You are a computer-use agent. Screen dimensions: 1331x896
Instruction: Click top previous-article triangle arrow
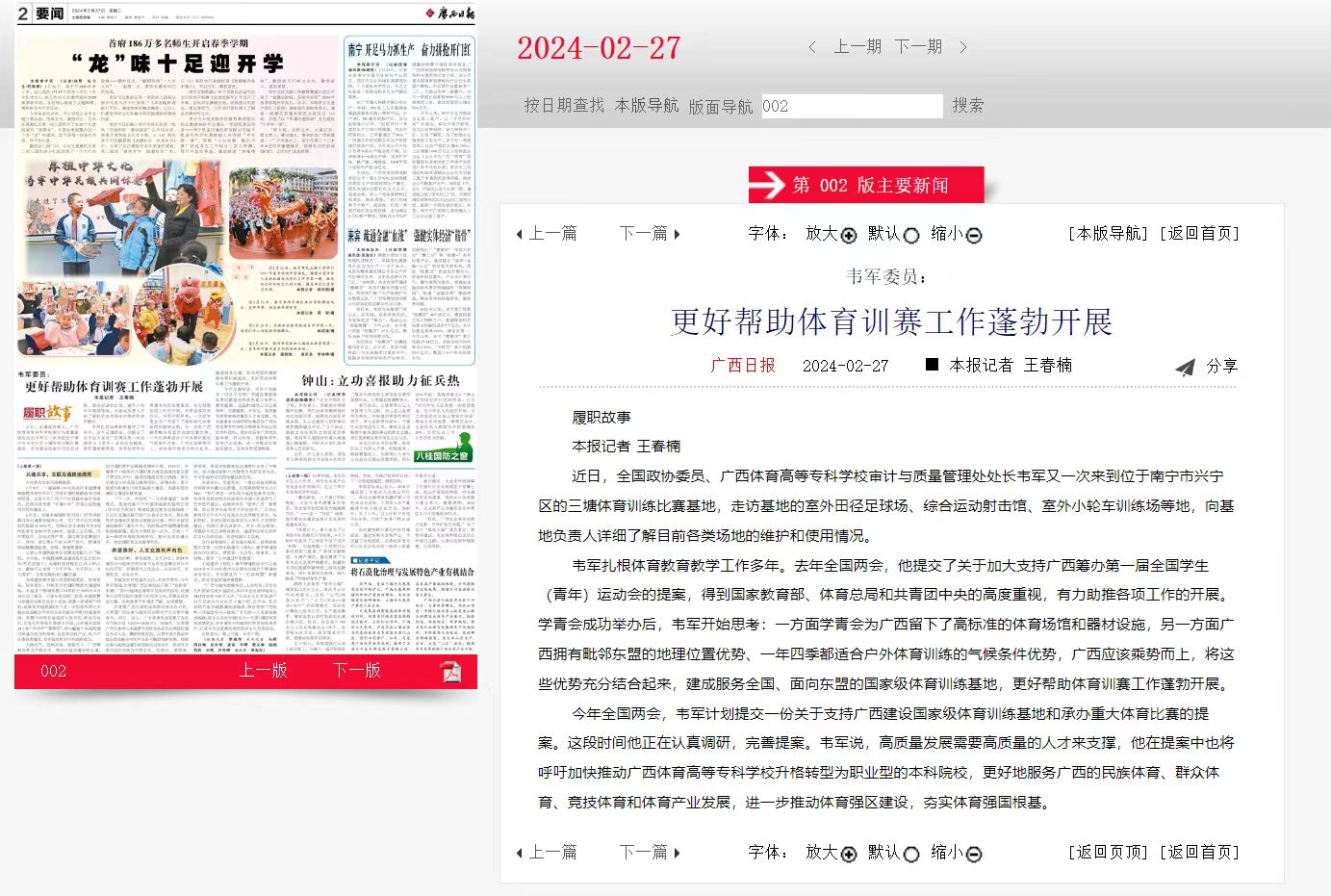(x=520, y=234)
